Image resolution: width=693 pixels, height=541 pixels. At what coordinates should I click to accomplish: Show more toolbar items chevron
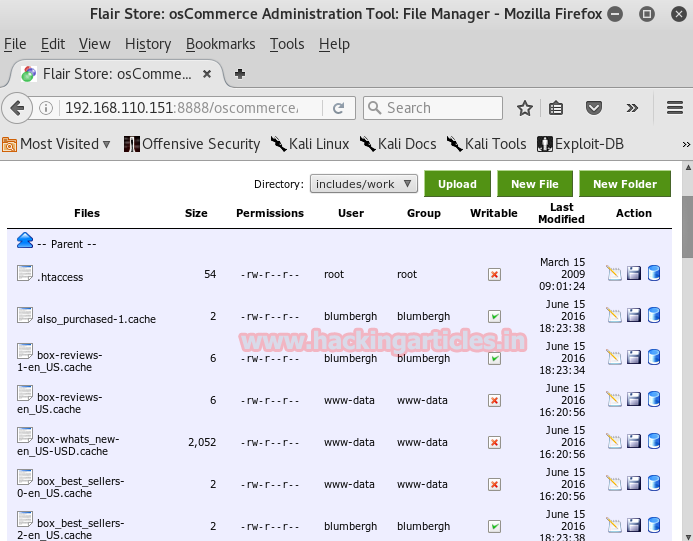coord(632,108)
